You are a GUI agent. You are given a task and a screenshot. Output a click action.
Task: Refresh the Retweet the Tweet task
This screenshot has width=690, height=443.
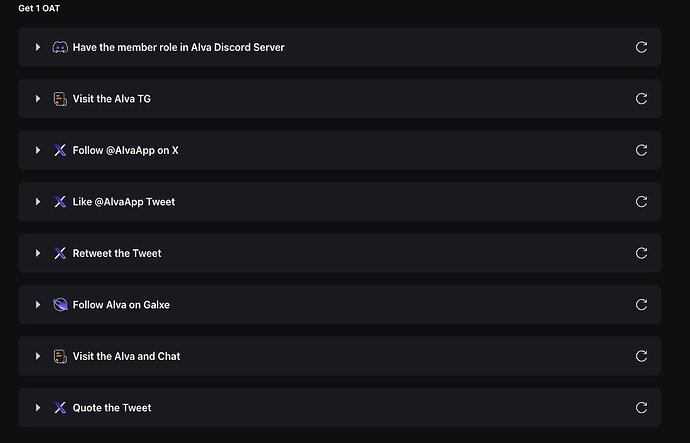pyautogui.click(x=641, y=253)
